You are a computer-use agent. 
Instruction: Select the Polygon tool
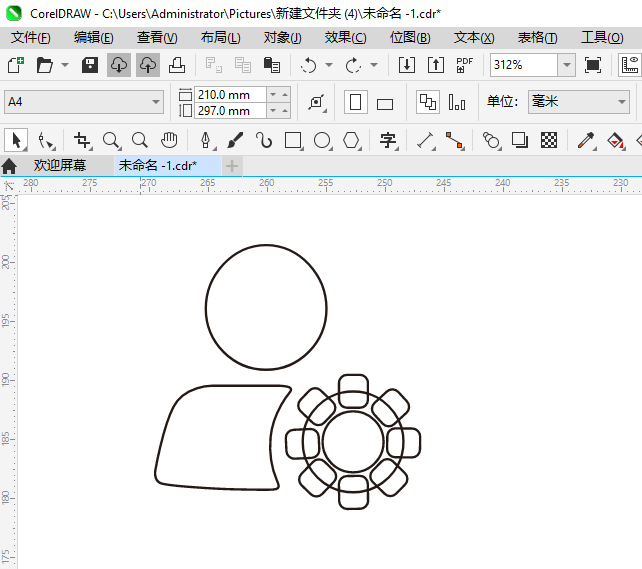[x=351, y=140]
